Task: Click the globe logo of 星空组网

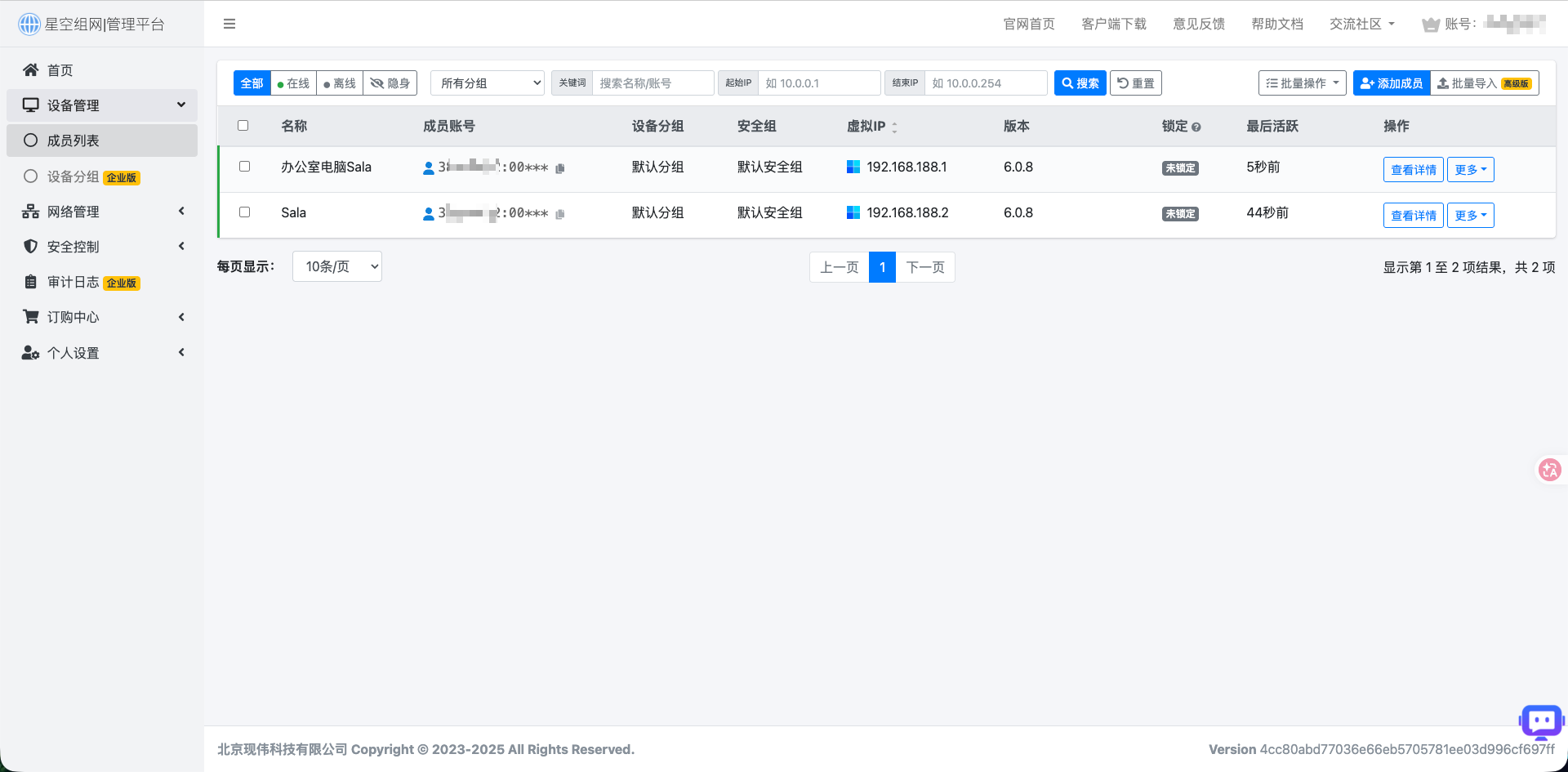Action: [x=29, y=25]
